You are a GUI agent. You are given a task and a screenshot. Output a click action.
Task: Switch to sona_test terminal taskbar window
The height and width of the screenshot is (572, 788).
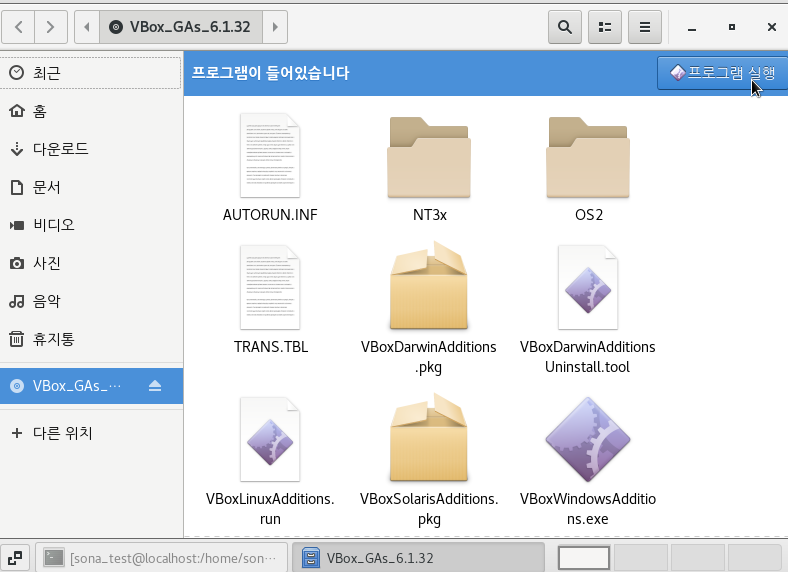tap(161, 558)
